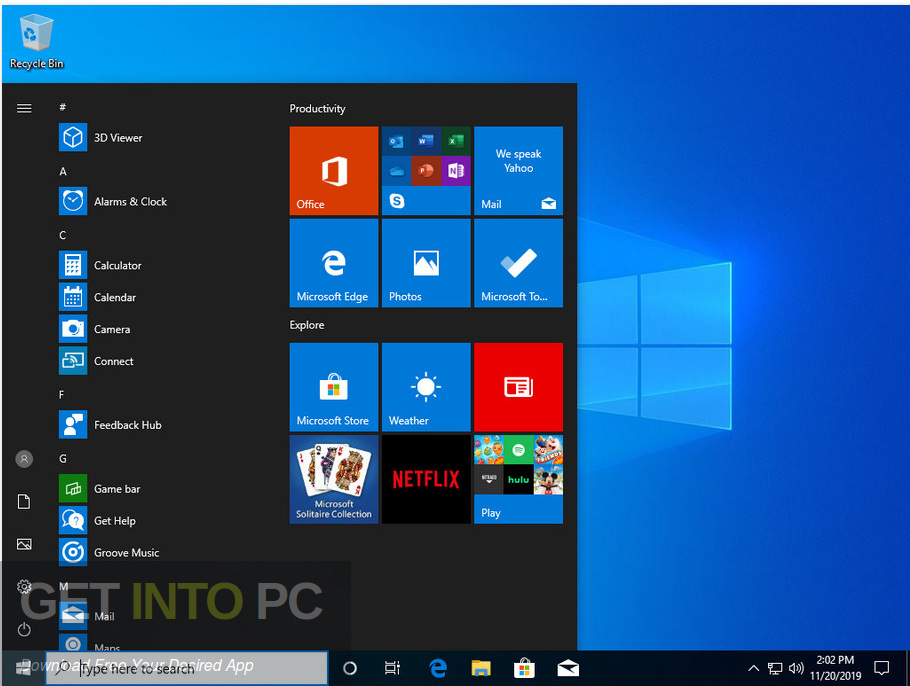Open Task View on the taskbar
Screen dimensions: 910x686
(392, 668)
